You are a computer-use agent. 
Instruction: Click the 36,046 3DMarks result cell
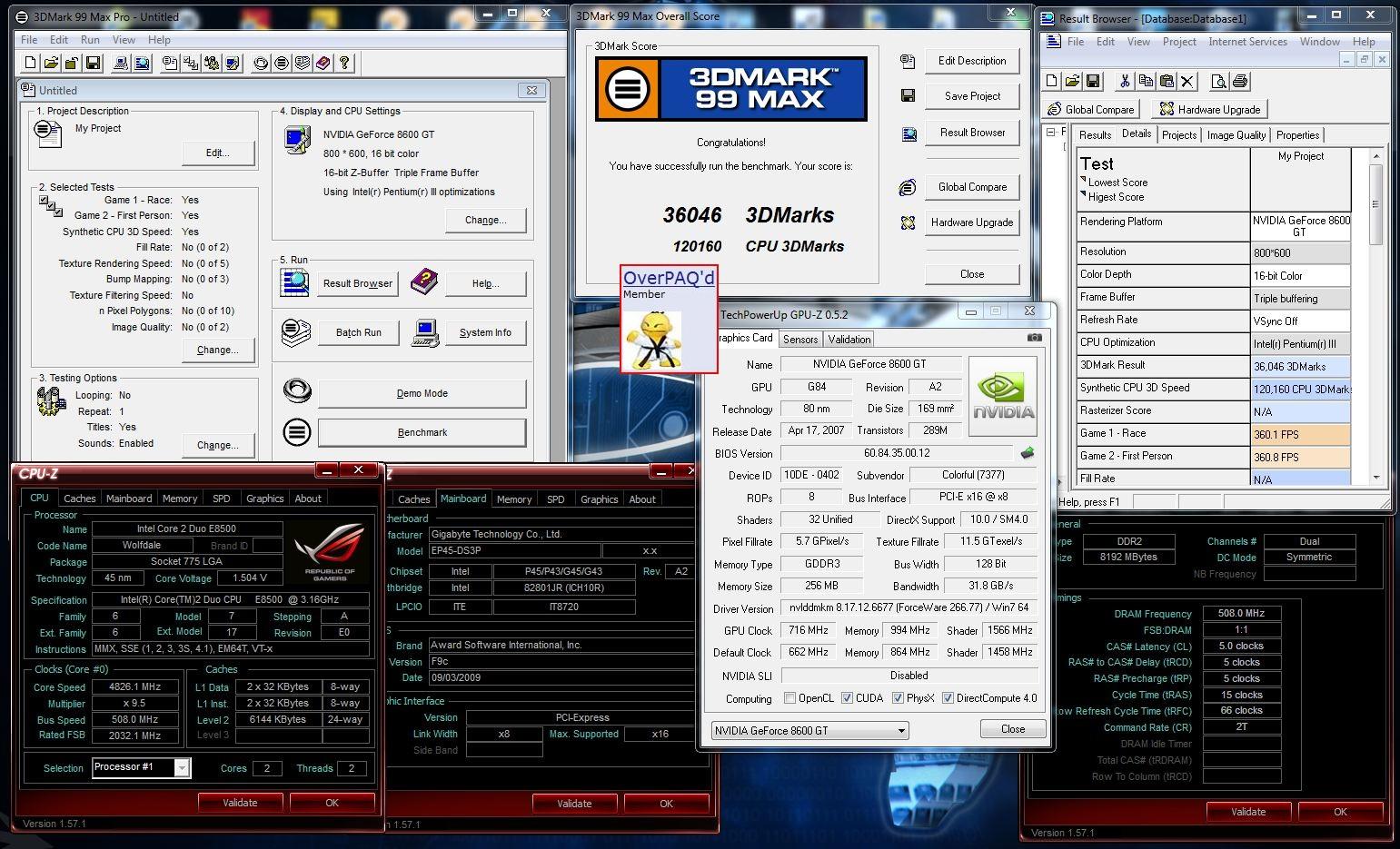pos(1301,366)
